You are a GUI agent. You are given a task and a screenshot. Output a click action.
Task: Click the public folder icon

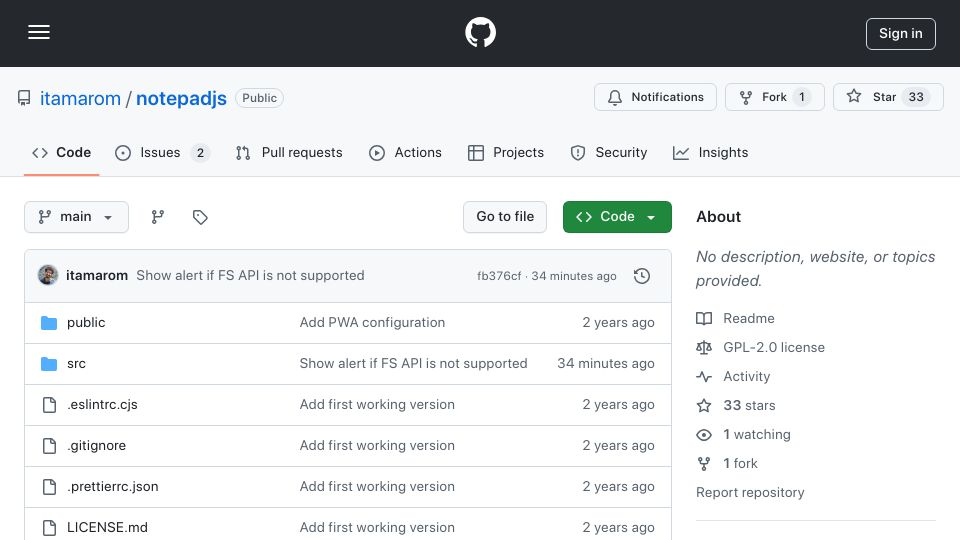click(49, 323)
